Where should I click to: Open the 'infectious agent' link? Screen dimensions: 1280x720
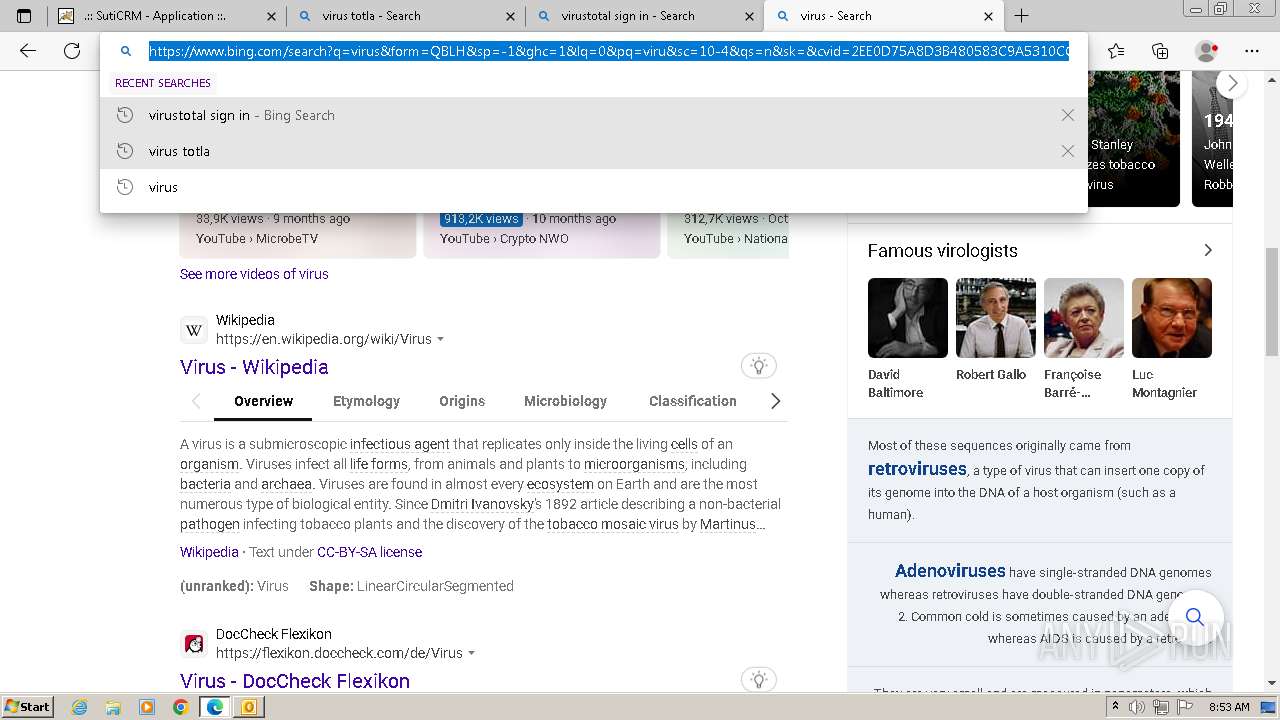(x=399, y=444)
